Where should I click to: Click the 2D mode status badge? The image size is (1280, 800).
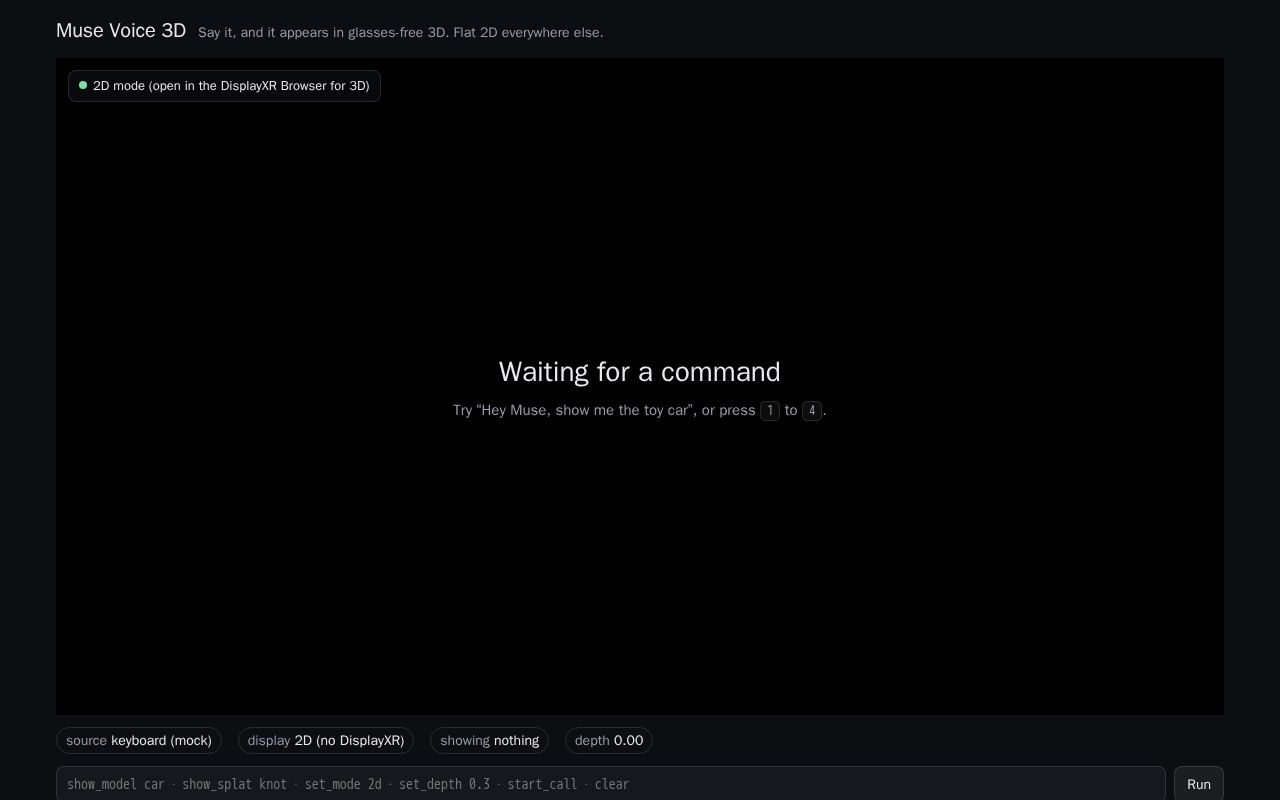pyautogui.click(x=224, y=86)
